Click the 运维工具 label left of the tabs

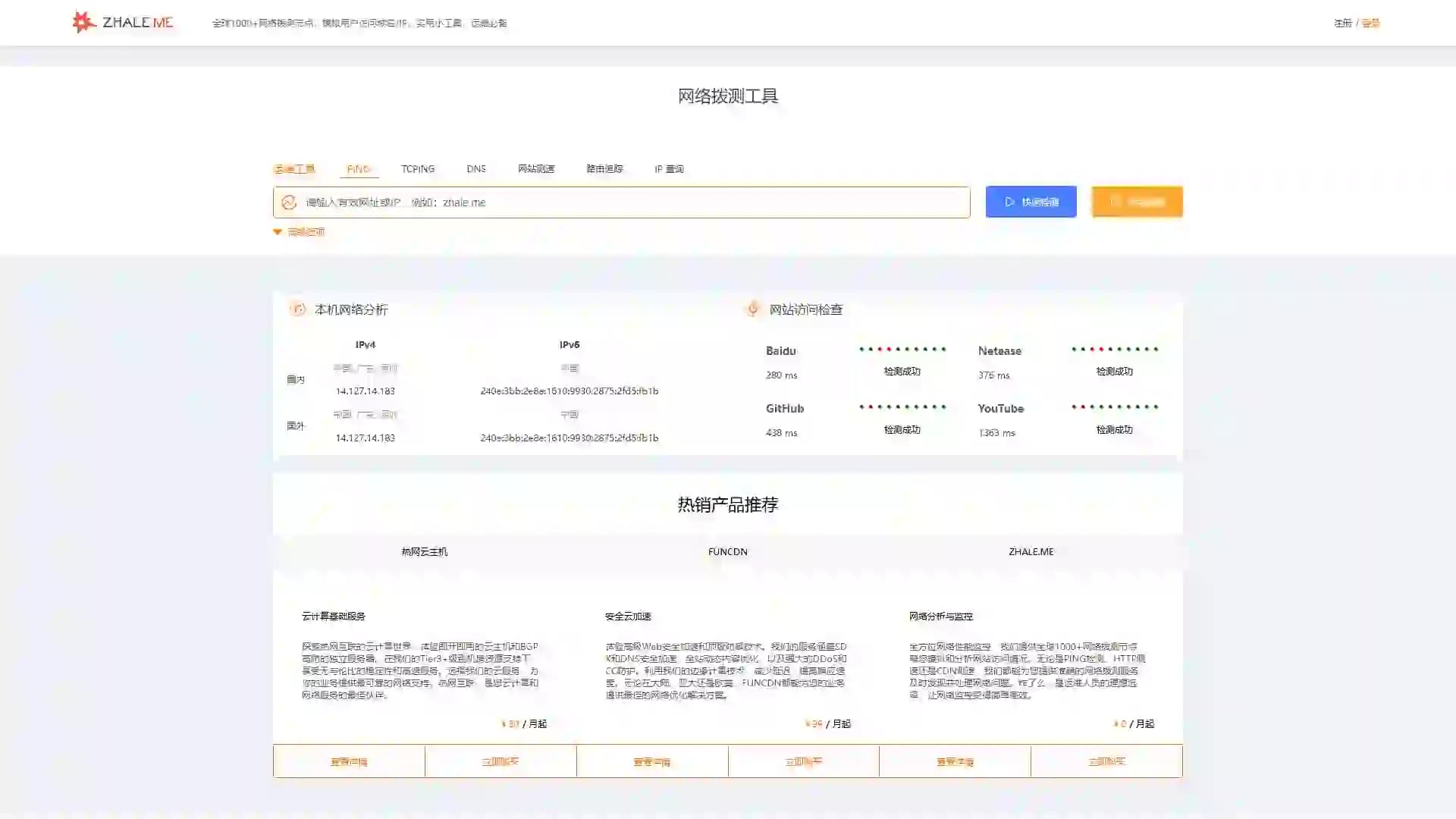click(x=294, y=169)
